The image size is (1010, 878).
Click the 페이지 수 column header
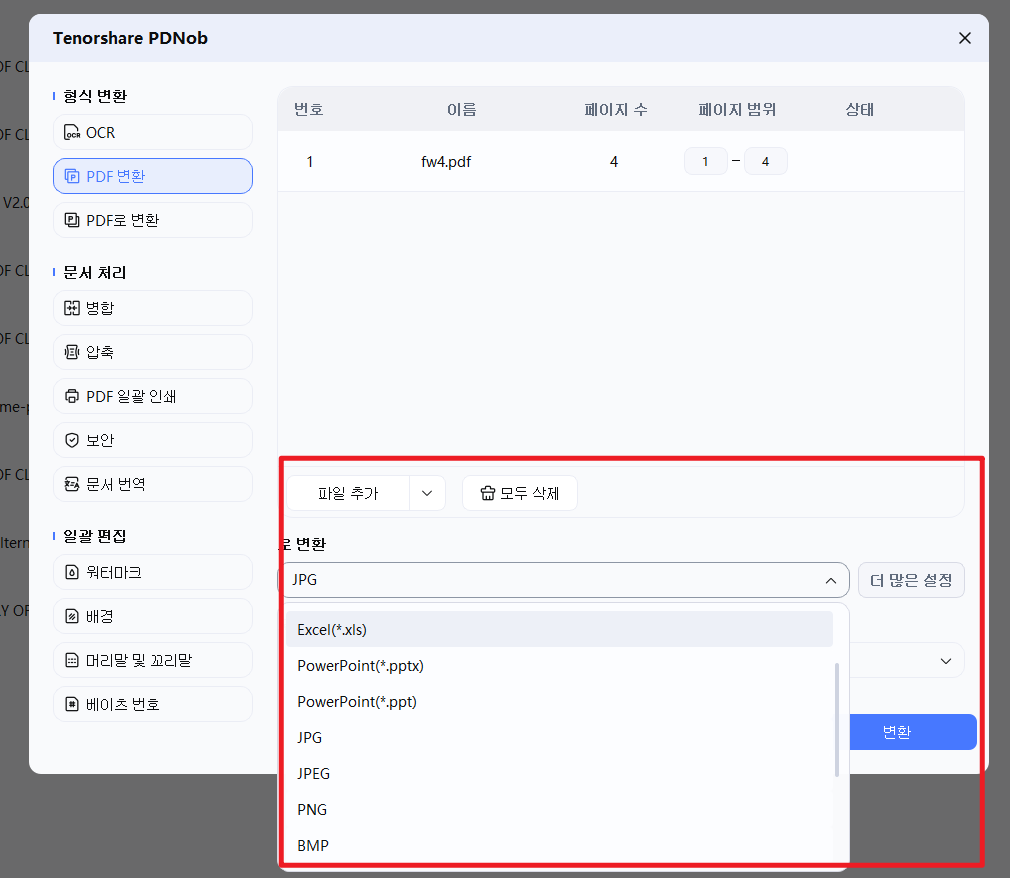[616, 110]
